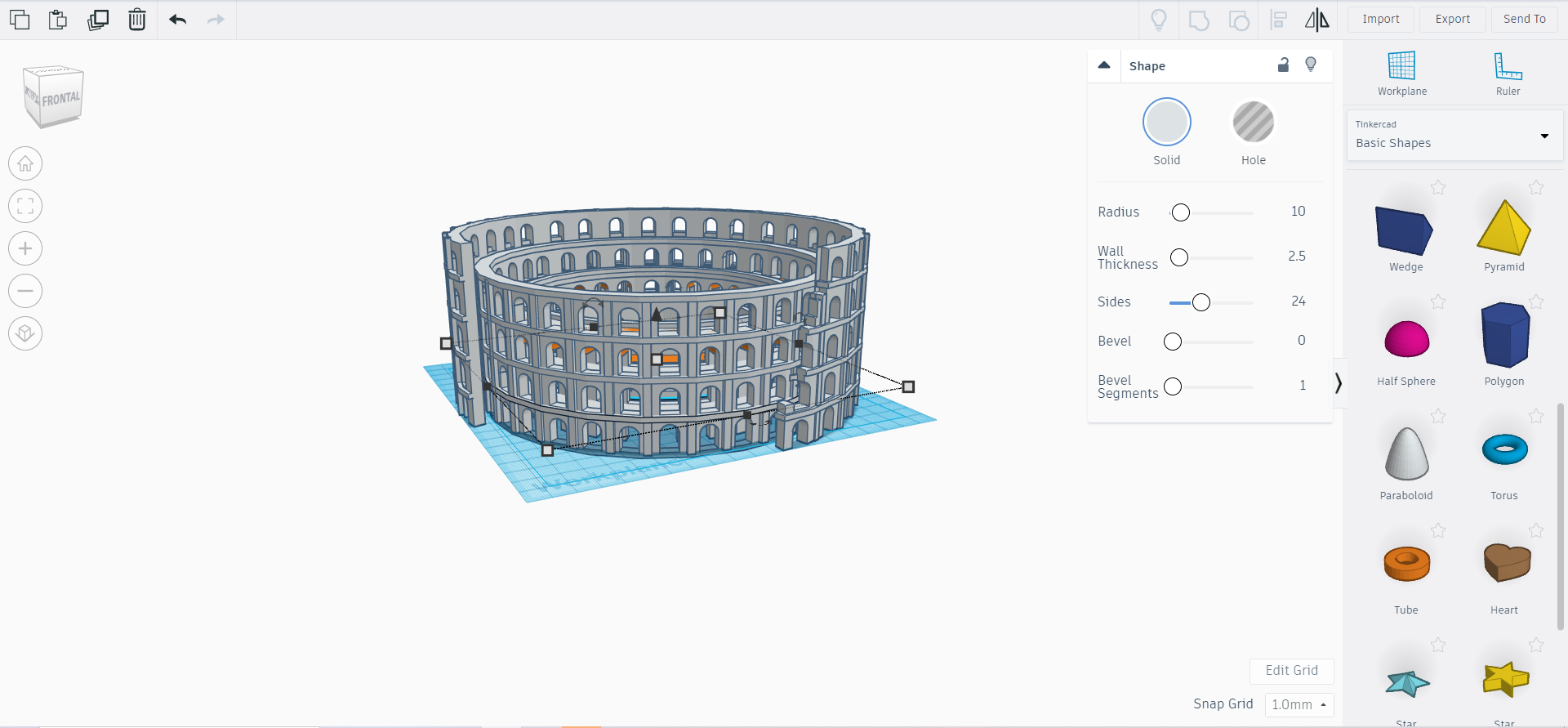Click the Radius slider handle
This screenshot has width=1568, height=728.
point(1180,213)
